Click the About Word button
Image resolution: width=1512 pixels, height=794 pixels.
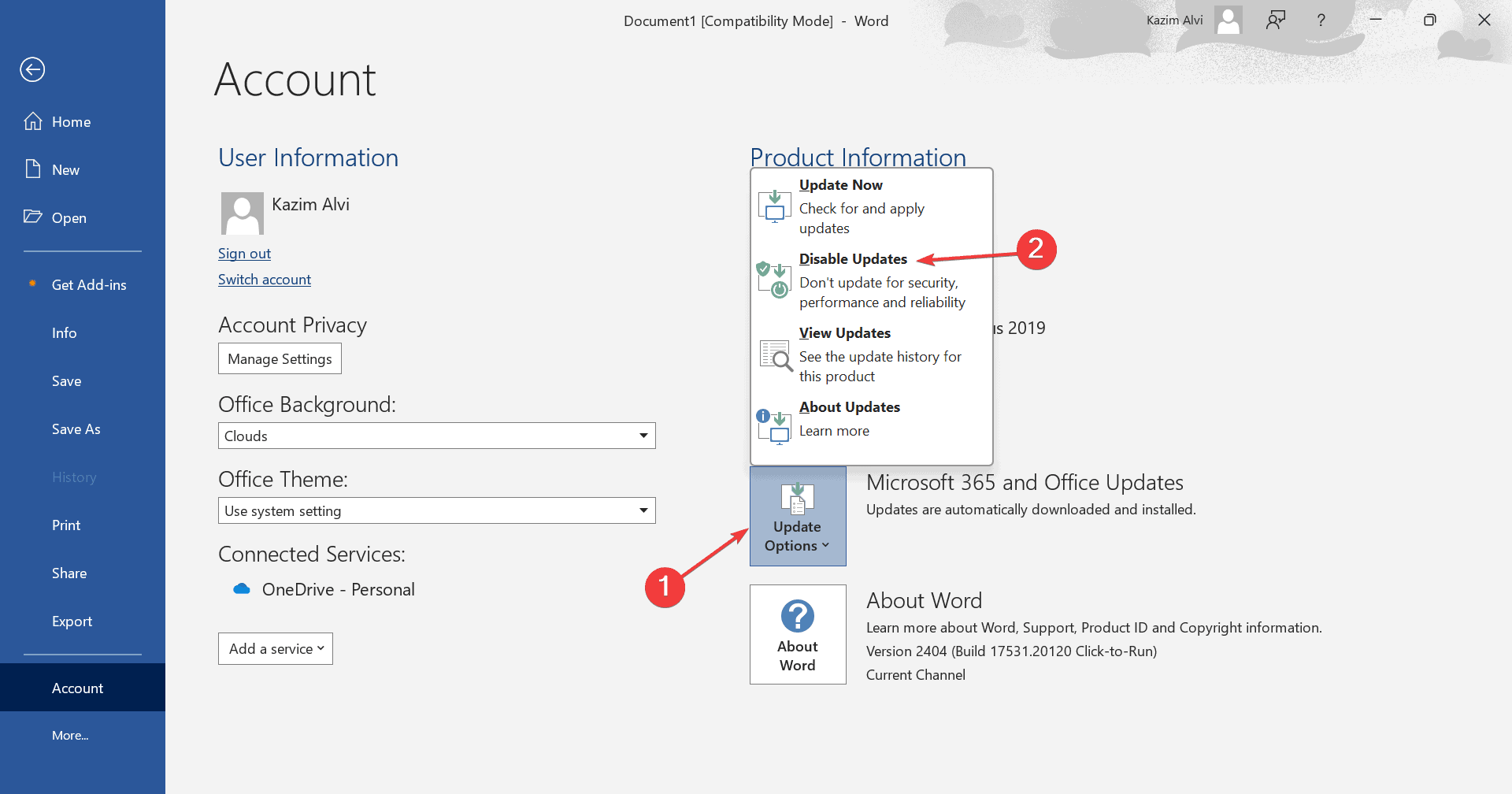click(798, 634)
